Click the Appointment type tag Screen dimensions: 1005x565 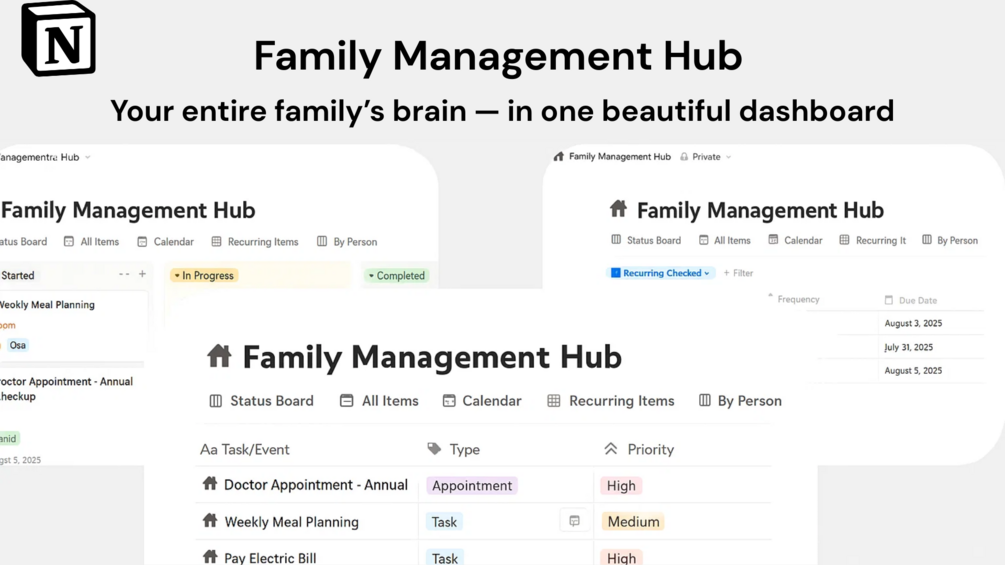click(472, 486)
